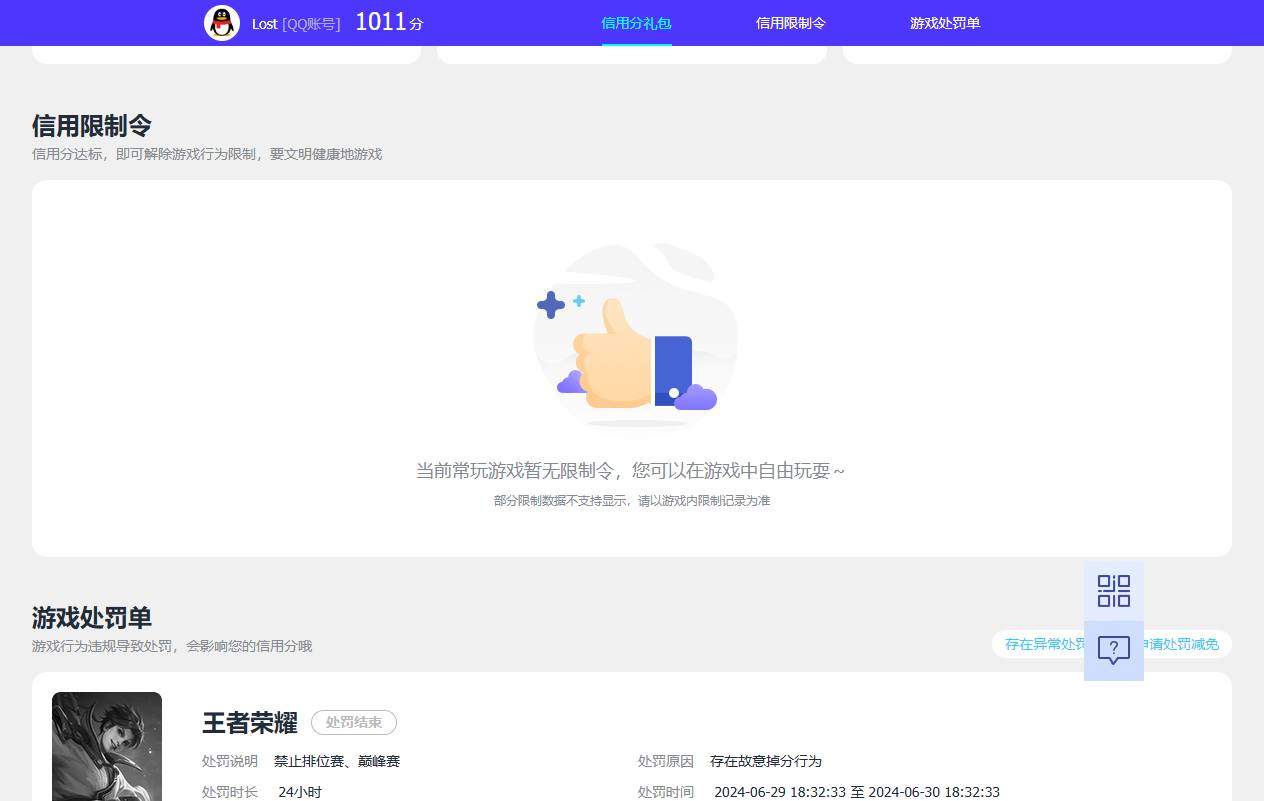
Task: Click the 当前常玩游戏暂无限制令 message
Action: click(631, 470)
